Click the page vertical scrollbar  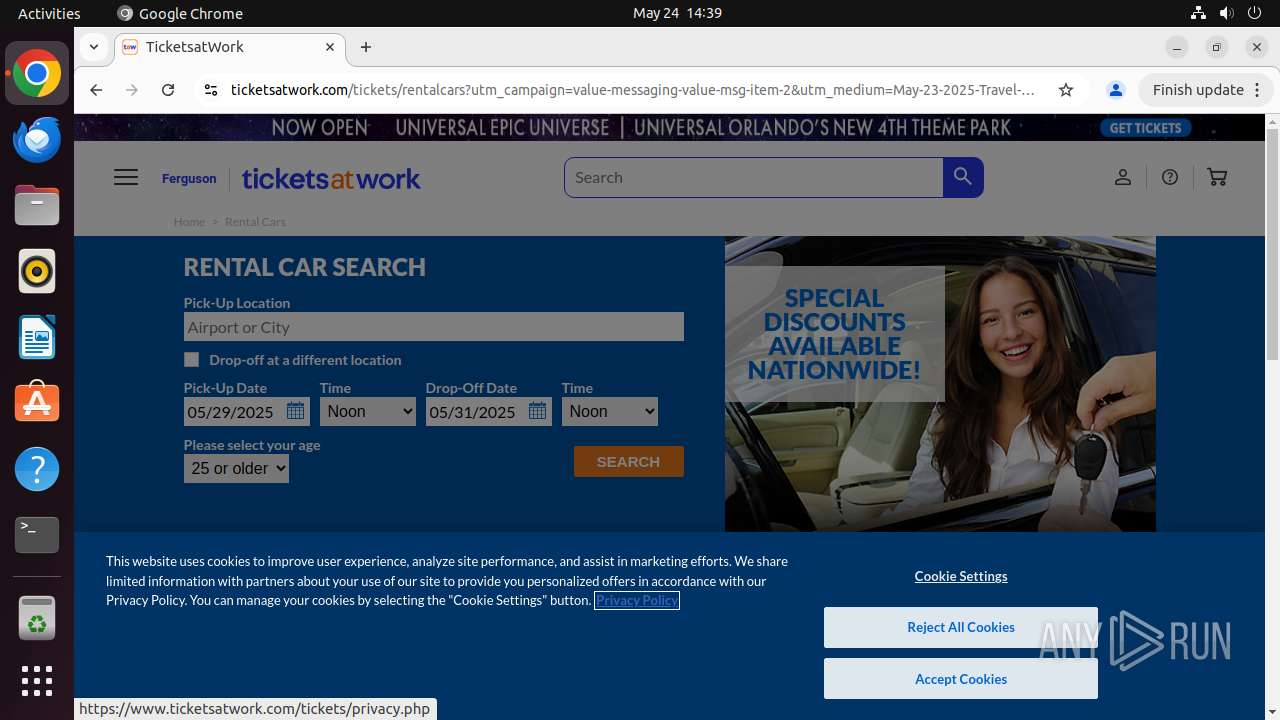click(1272, 245)
